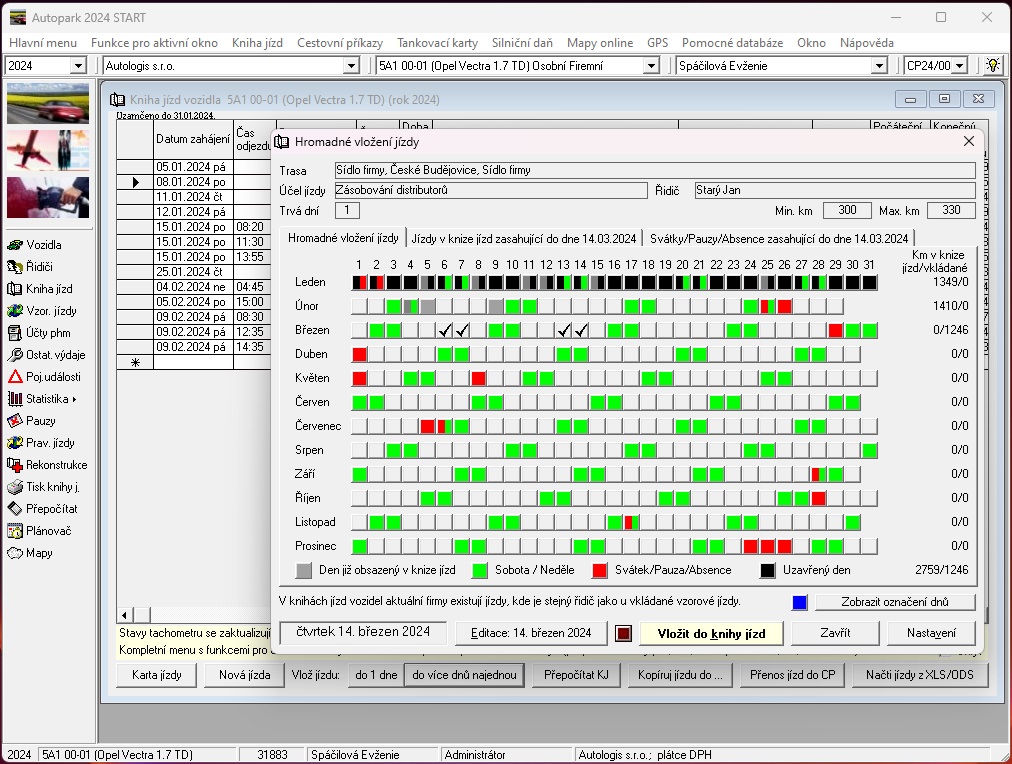Open Ostat. výdaje in the sidebar

pyautogui.click(x=46, y=354)
